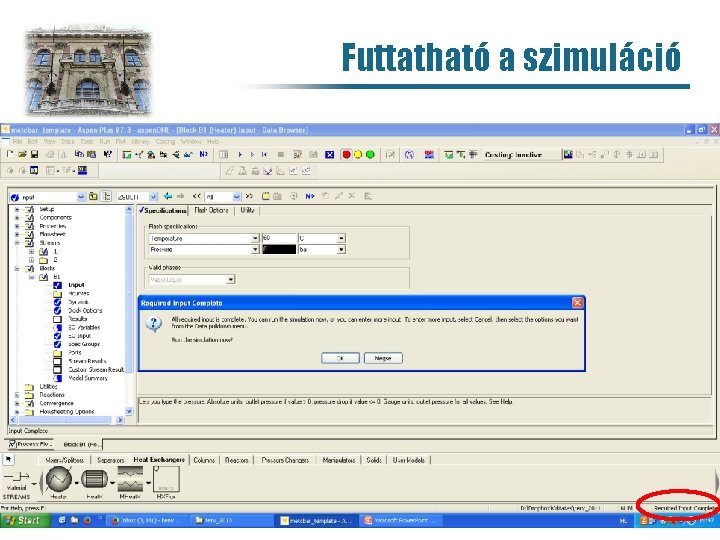Collapse the Blocks tree node

coord(17,269)
